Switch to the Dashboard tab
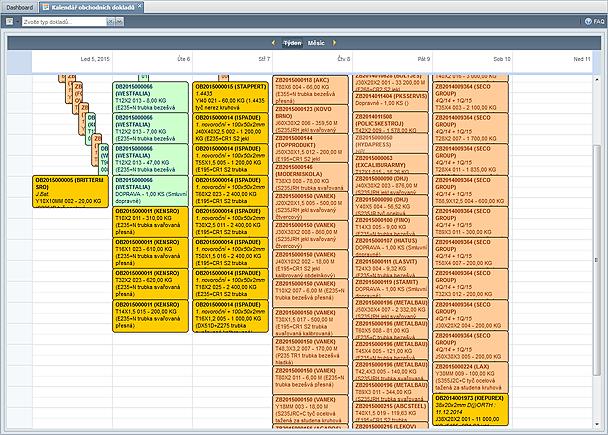608x435 pixels. [x=19, y=7]
